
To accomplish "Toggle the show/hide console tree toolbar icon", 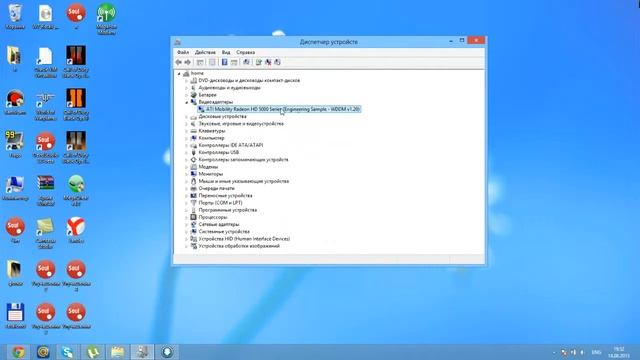I will (x=200, y=62).
